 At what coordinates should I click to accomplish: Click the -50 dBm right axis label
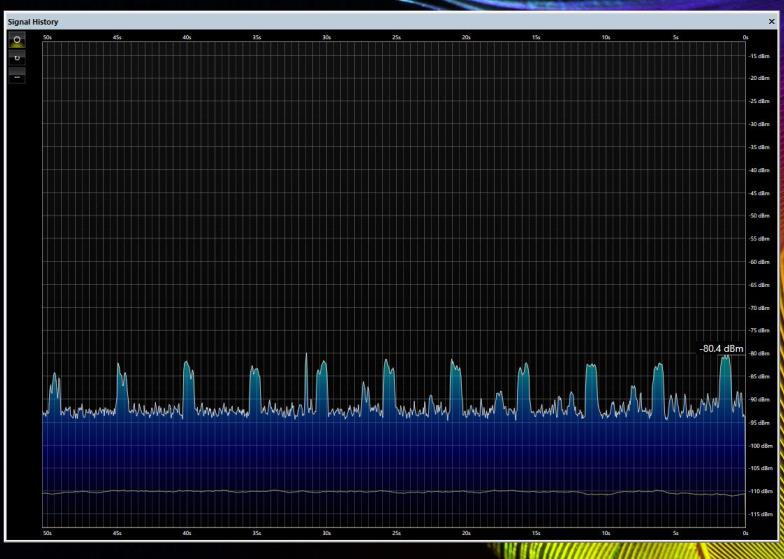759,216
